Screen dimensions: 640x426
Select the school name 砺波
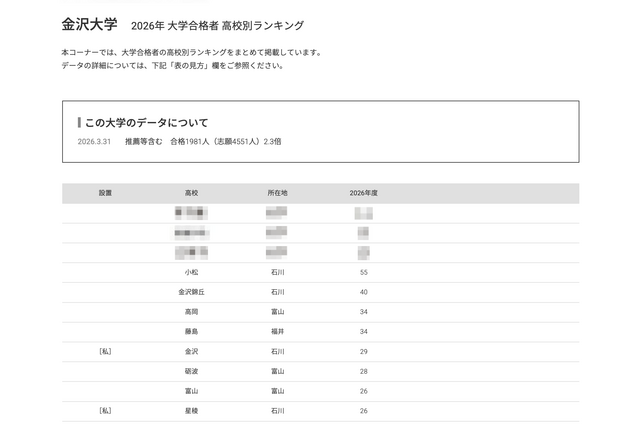[x=191, y=371]
